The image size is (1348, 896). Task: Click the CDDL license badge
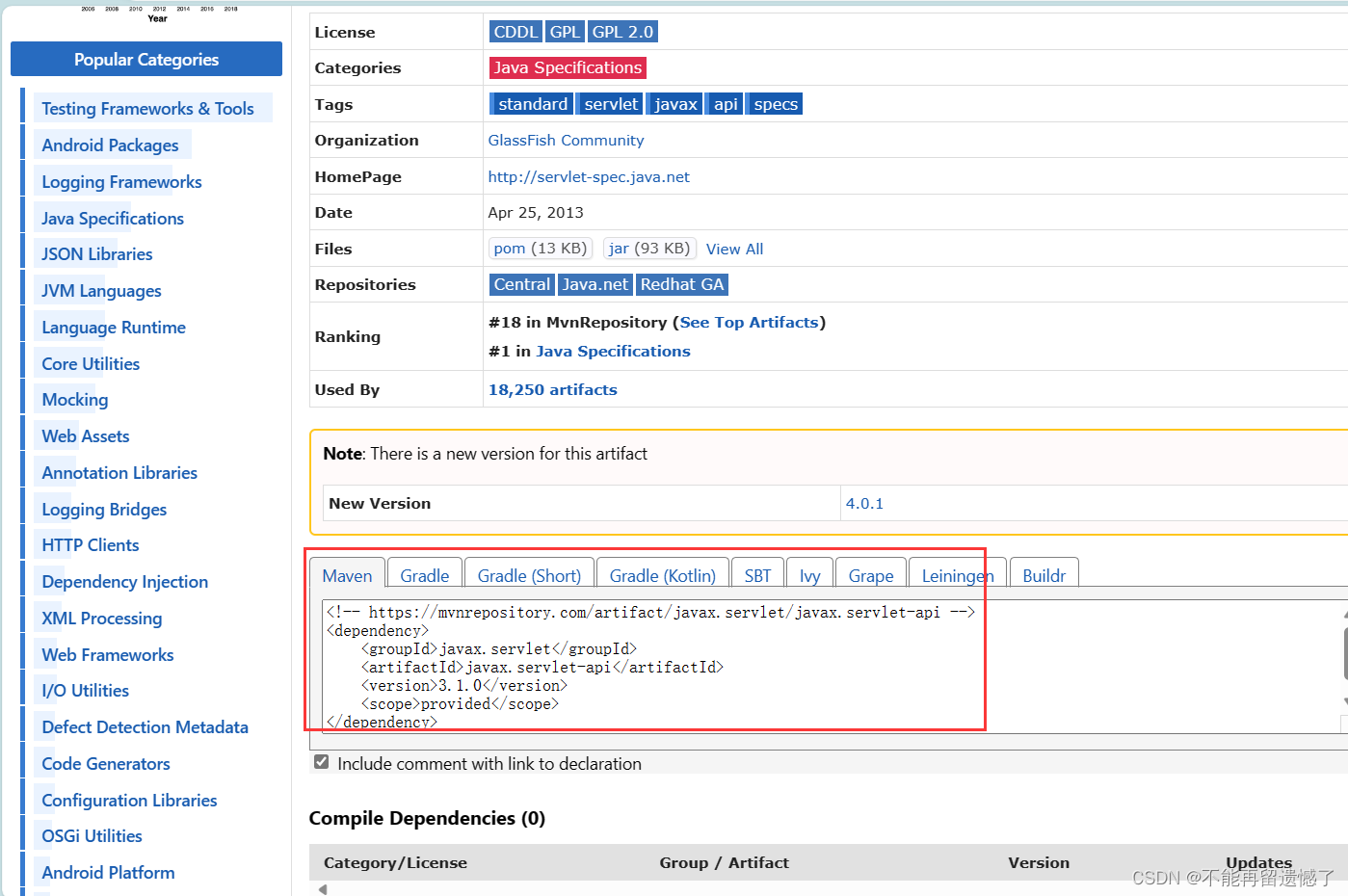(x=515, y=32)
